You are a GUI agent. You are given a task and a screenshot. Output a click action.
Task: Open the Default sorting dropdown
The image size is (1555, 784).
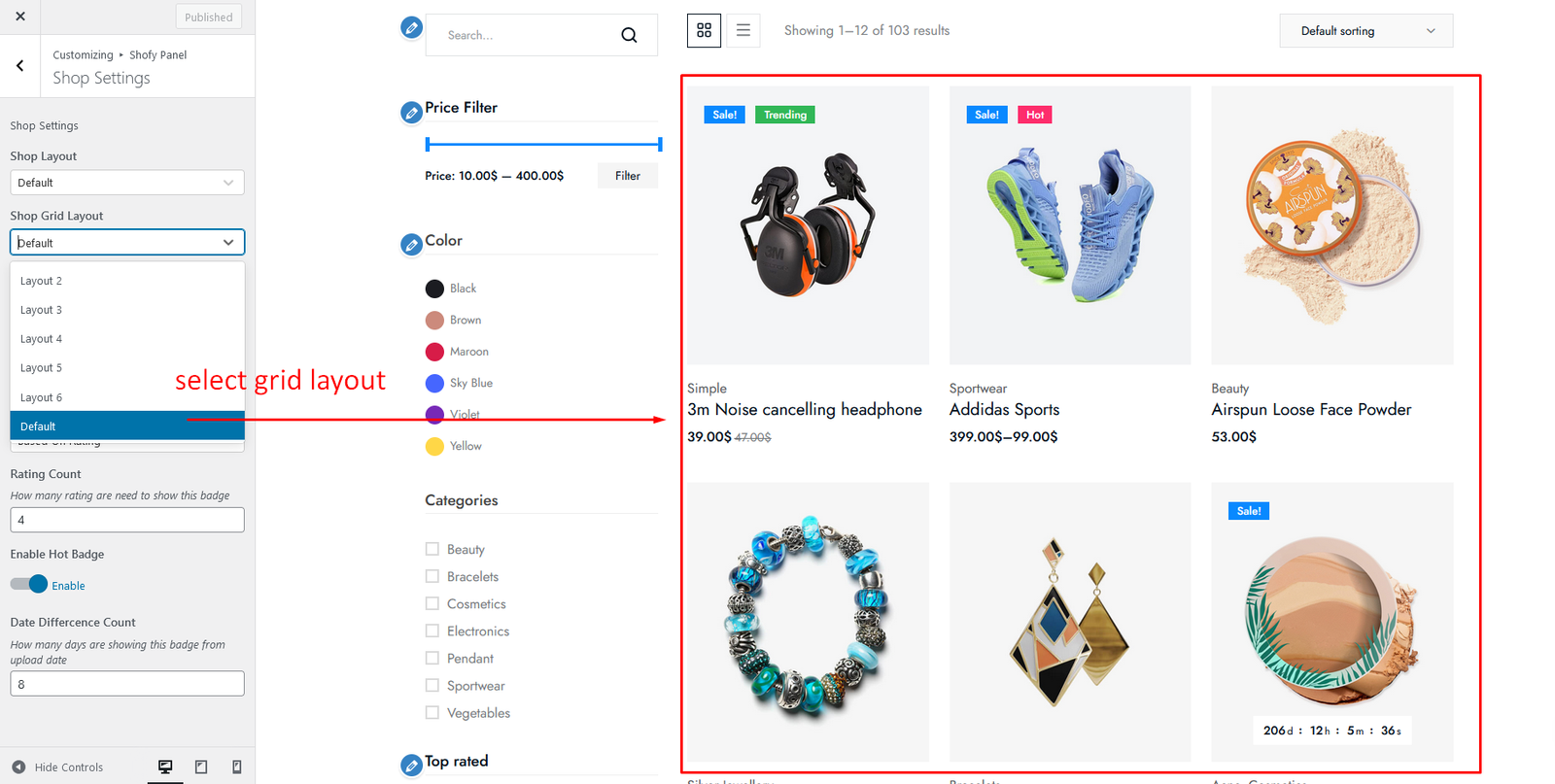(1365, 31)
